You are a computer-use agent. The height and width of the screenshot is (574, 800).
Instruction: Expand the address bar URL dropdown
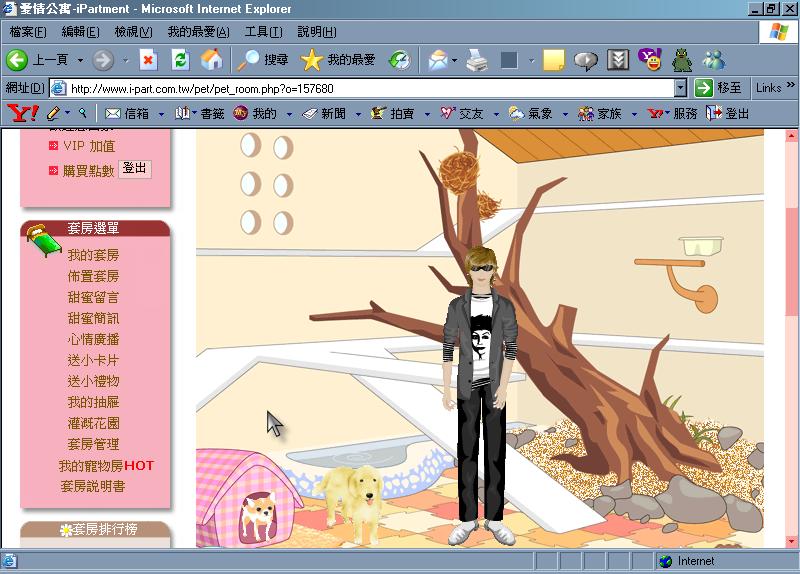(x=680, y=88)
